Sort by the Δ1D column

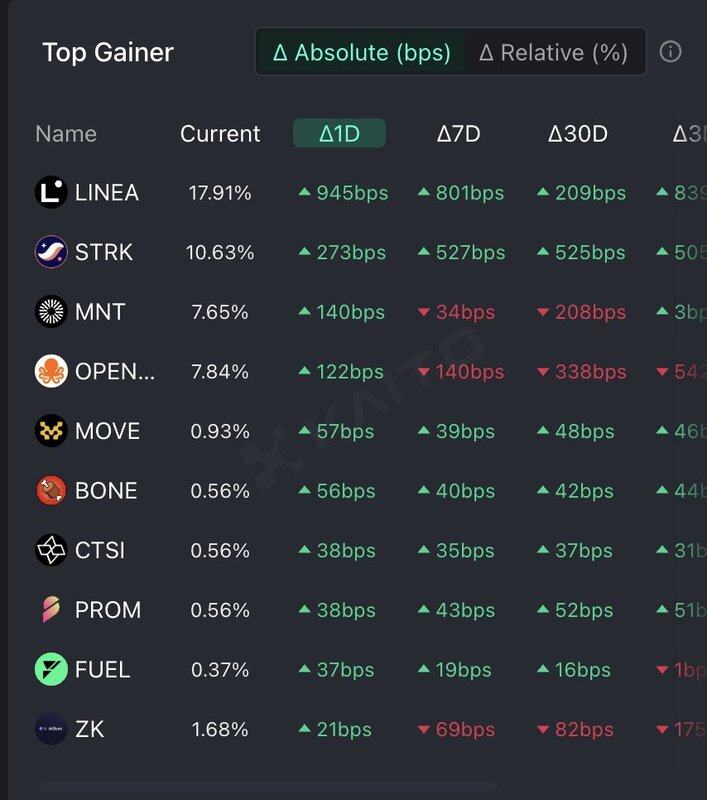tap(339, 134)
